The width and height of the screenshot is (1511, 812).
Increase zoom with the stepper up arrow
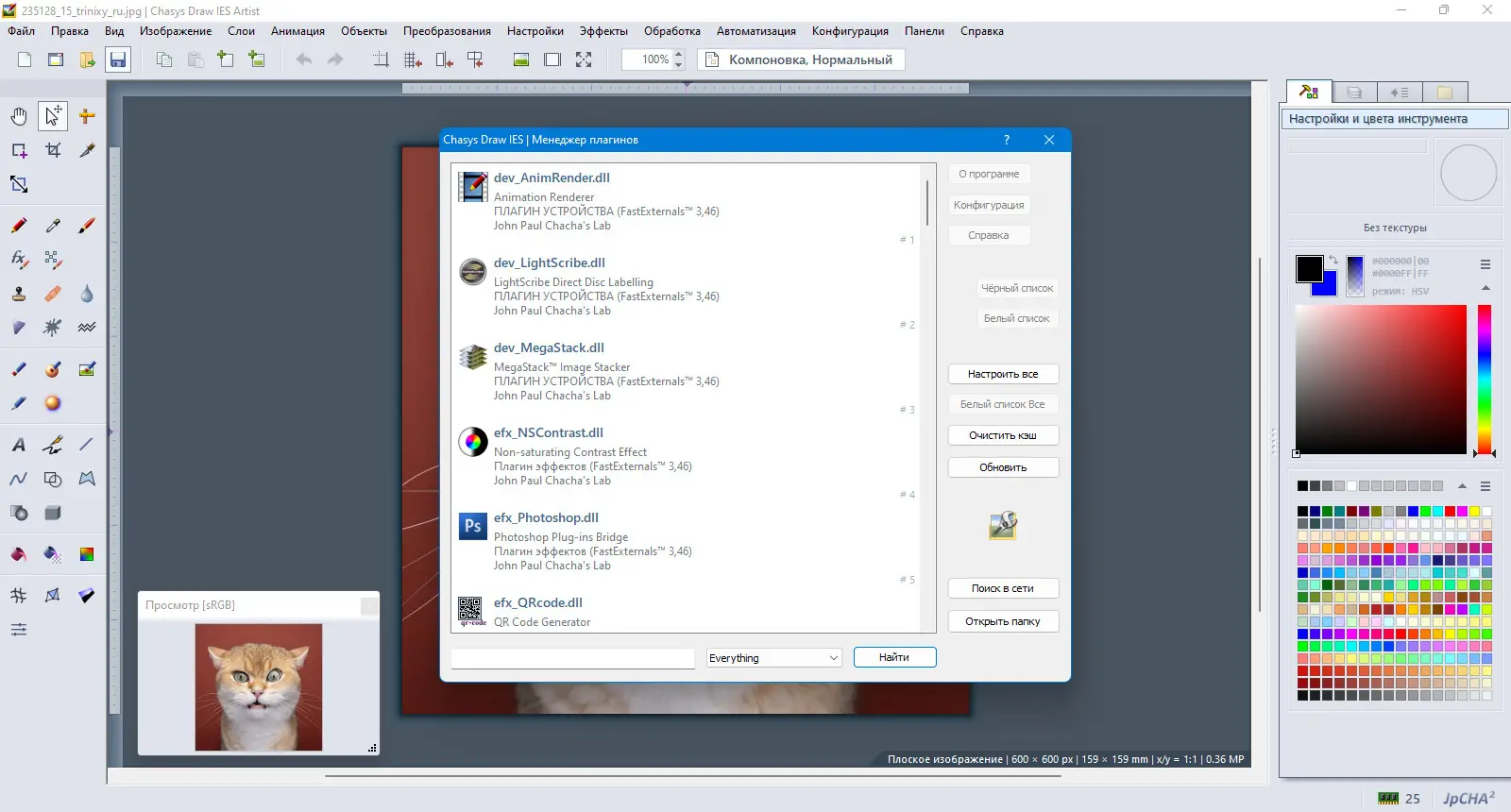(678, 54)
